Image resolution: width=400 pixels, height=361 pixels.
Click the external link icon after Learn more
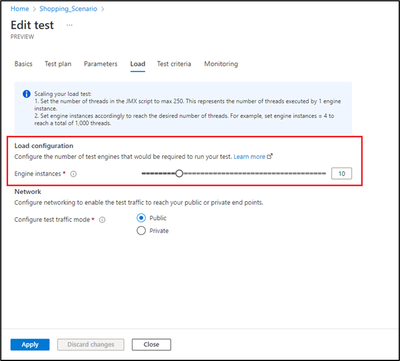270,156
